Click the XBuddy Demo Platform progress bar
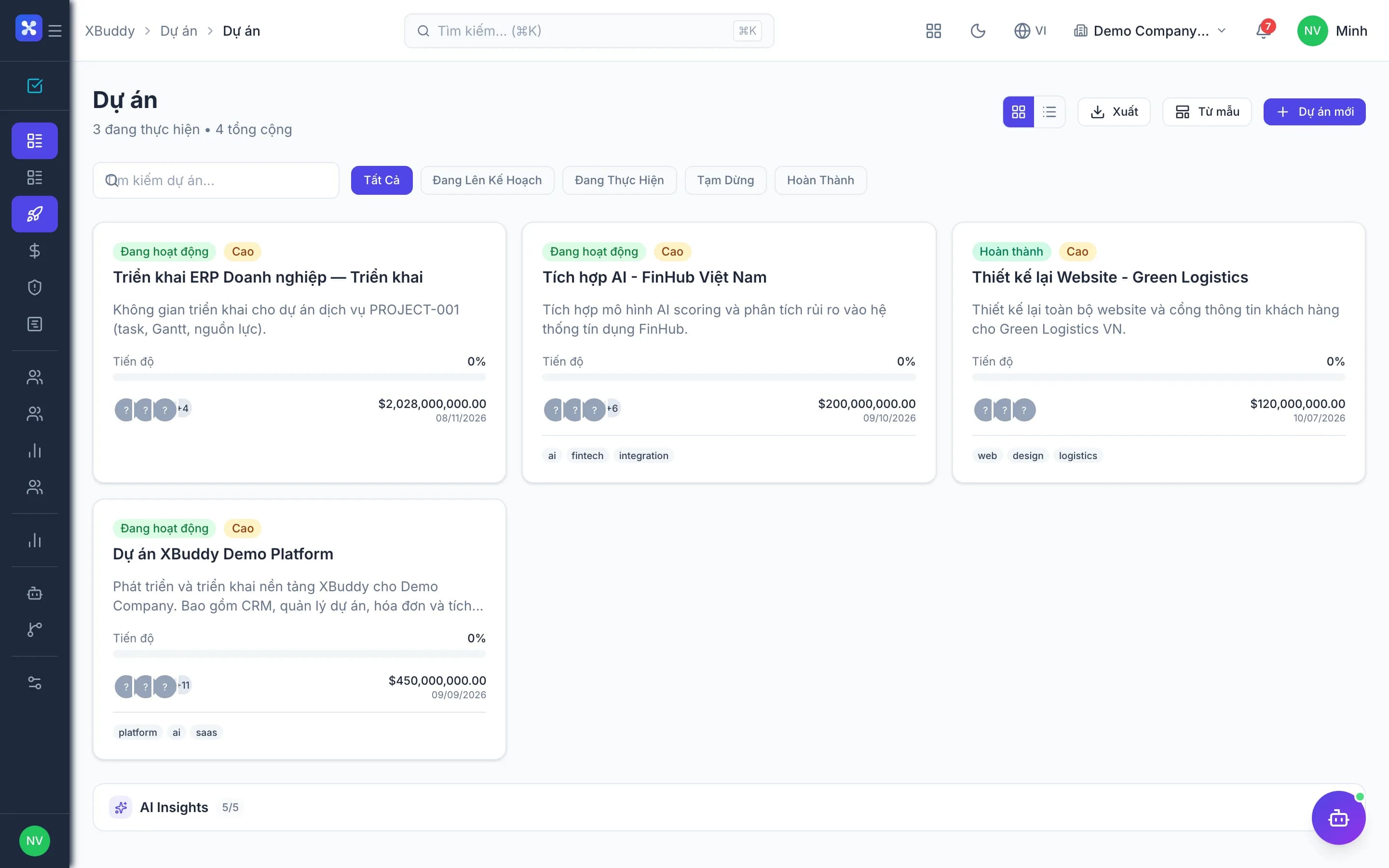Viewport: 1389px width, 868px height. (300, 654)
